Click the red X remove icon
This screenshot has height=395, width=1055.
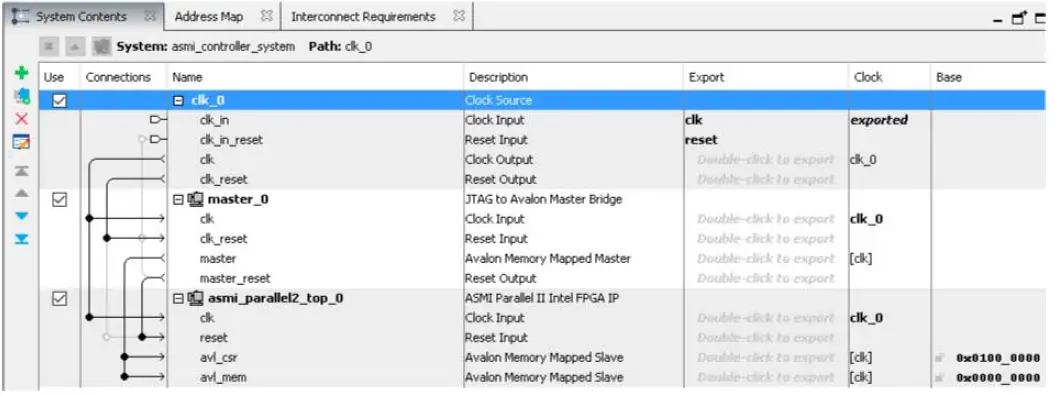(22, 119)
